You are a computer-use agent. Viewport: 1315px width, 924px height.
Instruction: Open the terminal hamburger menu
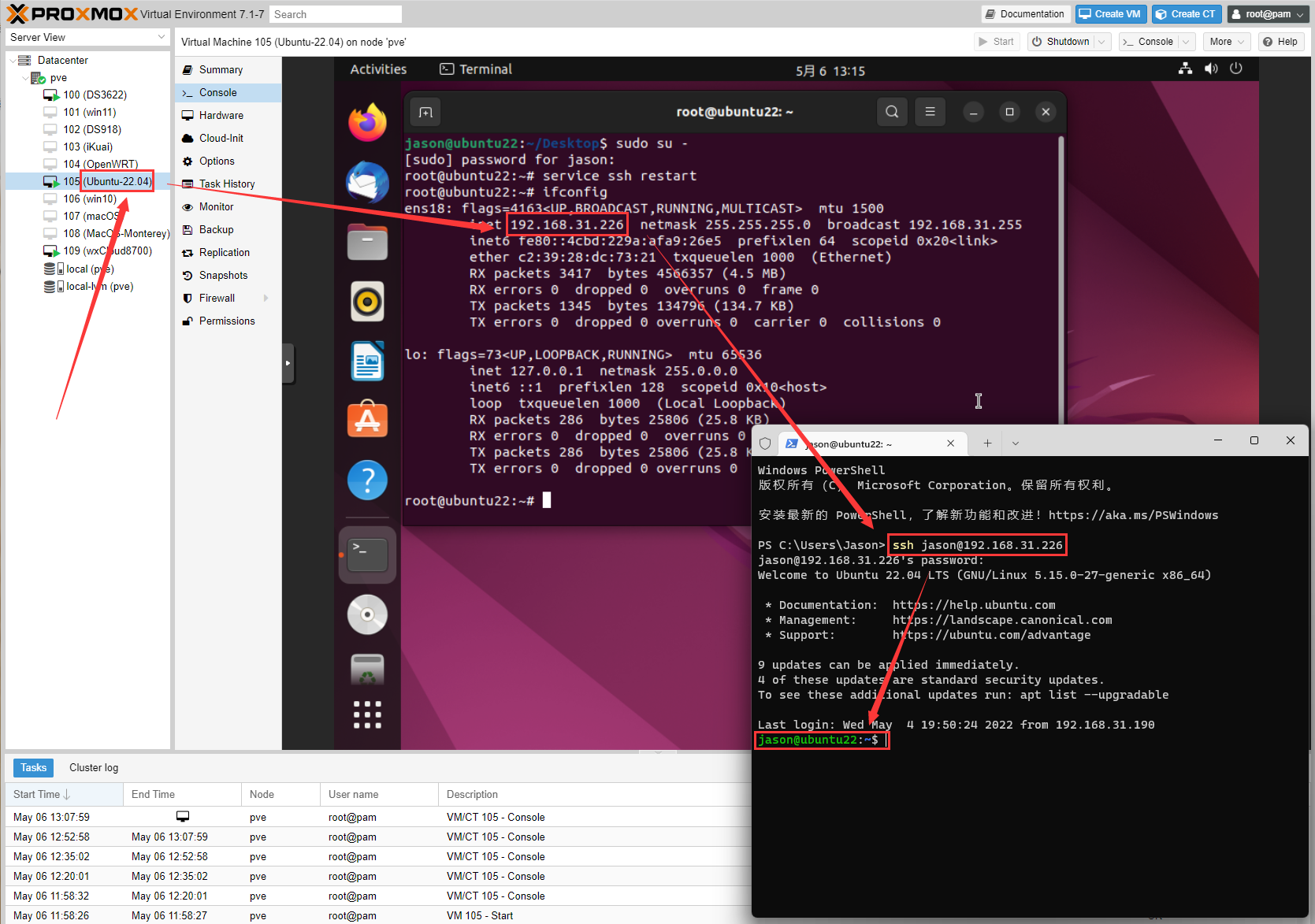click(930, 112)
